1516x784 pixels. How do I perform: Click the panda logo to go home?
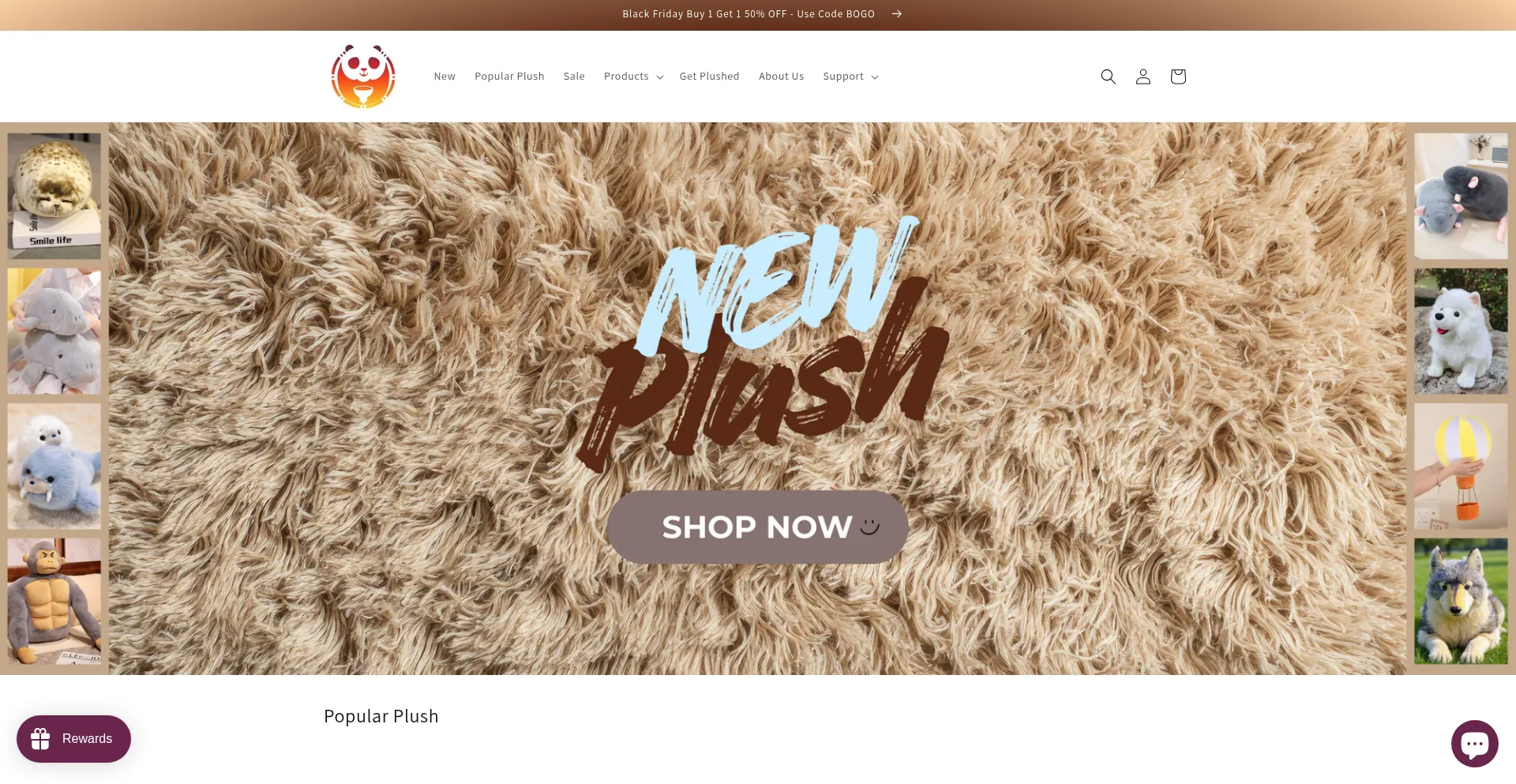tap(363, 77)
